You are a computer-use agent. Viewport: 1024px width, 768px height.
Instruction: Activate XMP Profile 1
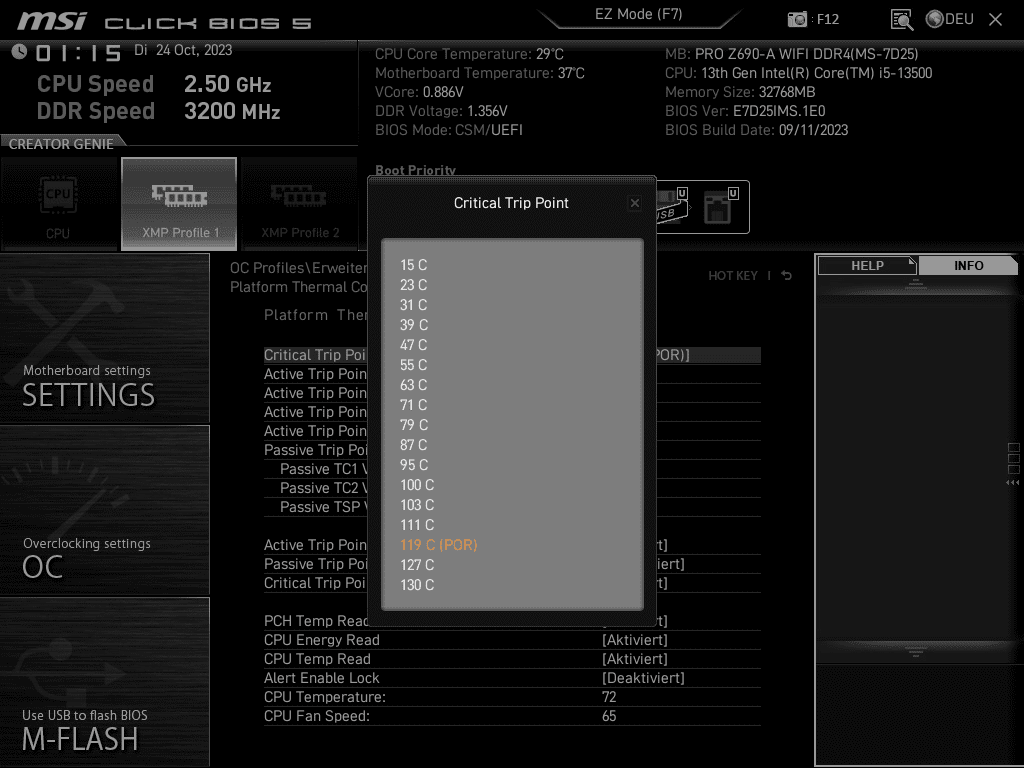point(179,204)
